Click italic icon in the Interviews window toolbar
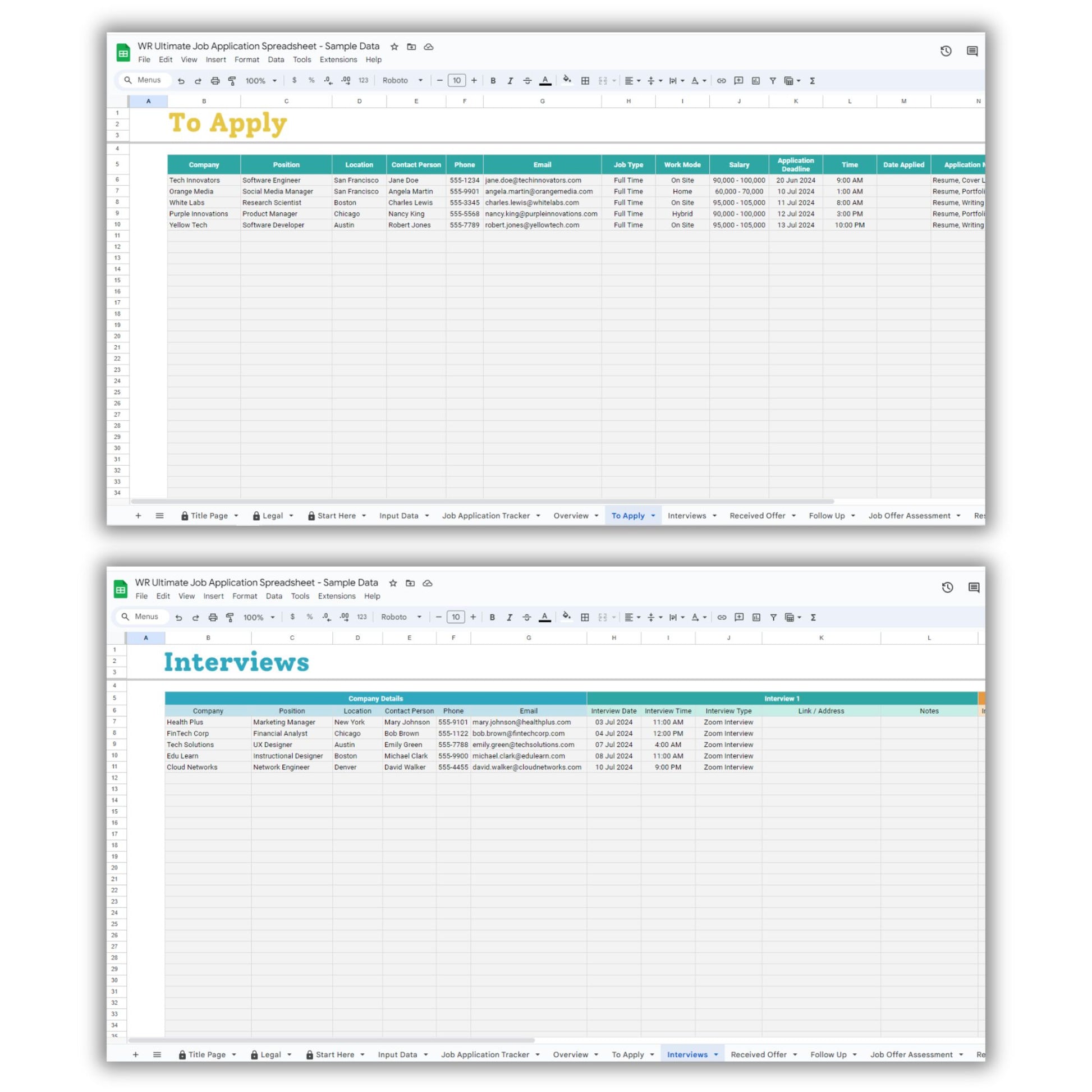The width and height of the screenshot is (1092, 1092). click(x=510, y=617)
